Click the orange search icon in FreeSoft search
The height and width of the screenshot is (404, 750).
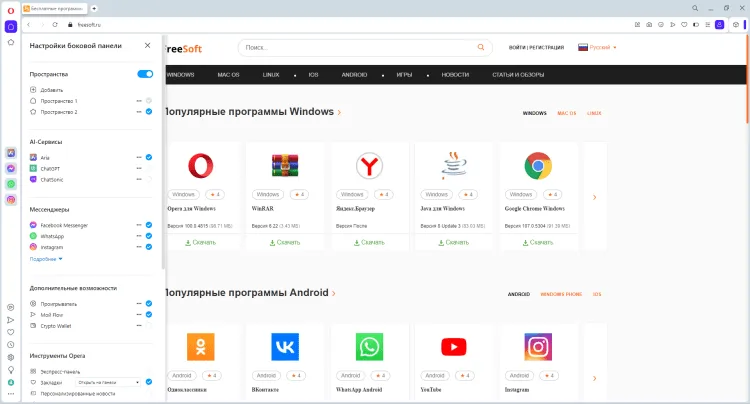pyautogui.click(x=481, y=47)
